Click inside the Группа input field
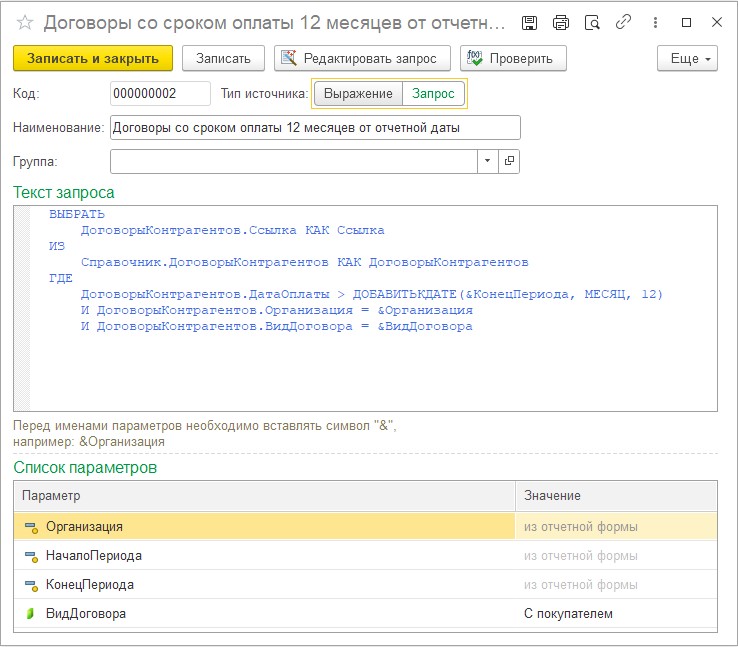This screenshot has width=738, height=647. (x=294, y=161)
